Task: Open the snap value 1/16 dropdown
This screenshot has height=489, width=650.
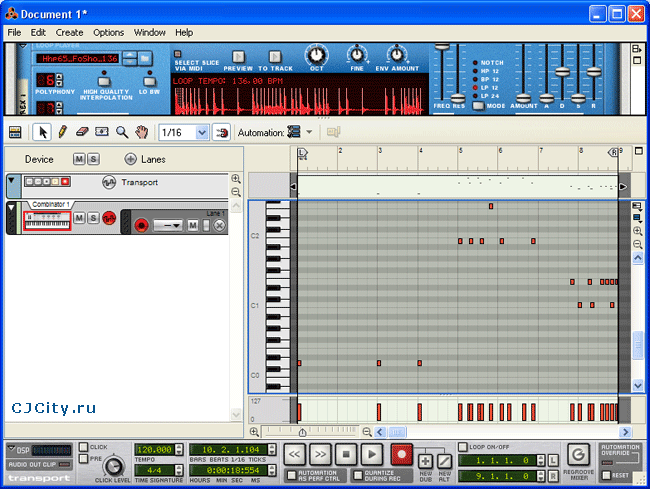Action: click(201, 133)
